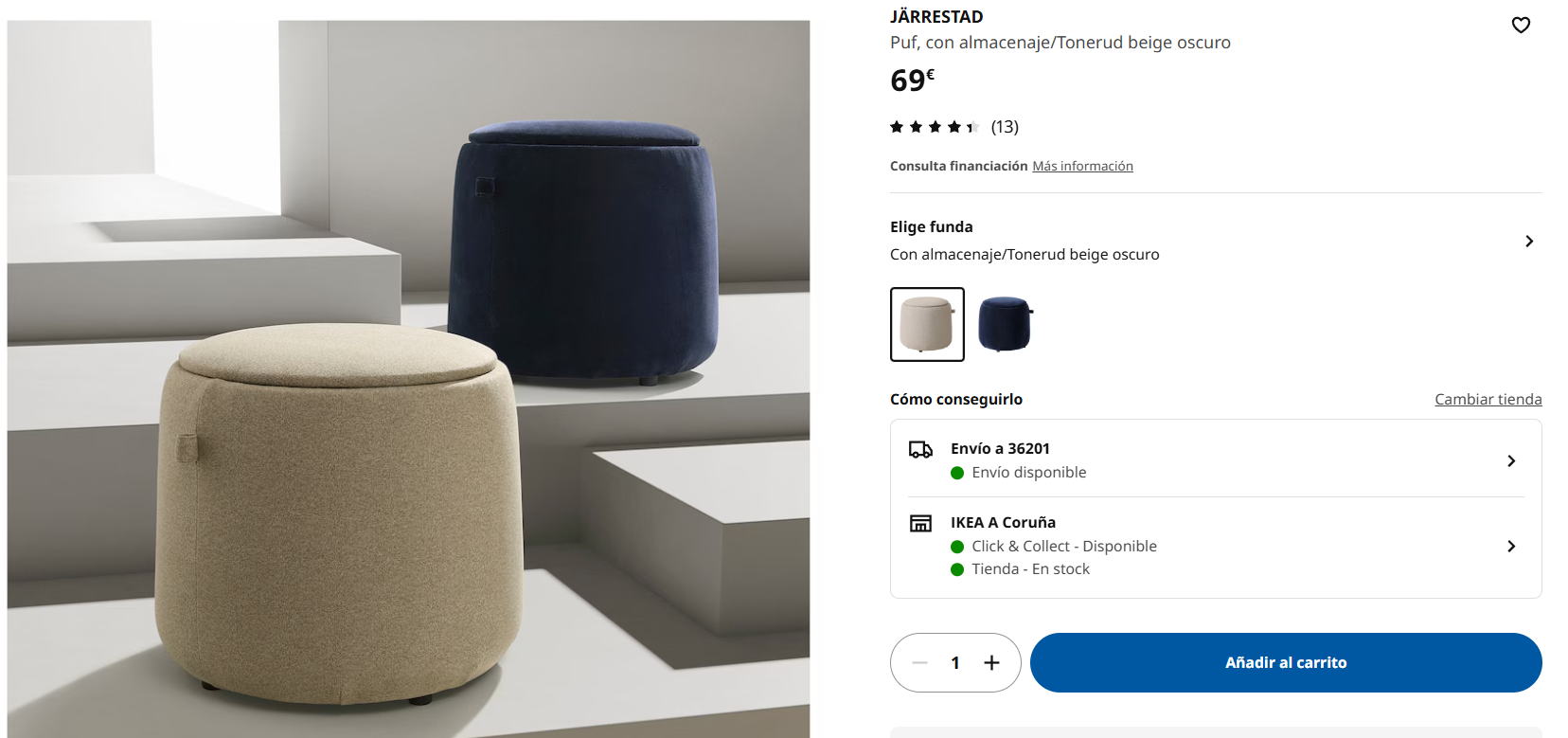Image resolution: width=1568 pixels, height=738 pixels.
Task: Decrease quantity with the minus icon
Action: point(919,663)
